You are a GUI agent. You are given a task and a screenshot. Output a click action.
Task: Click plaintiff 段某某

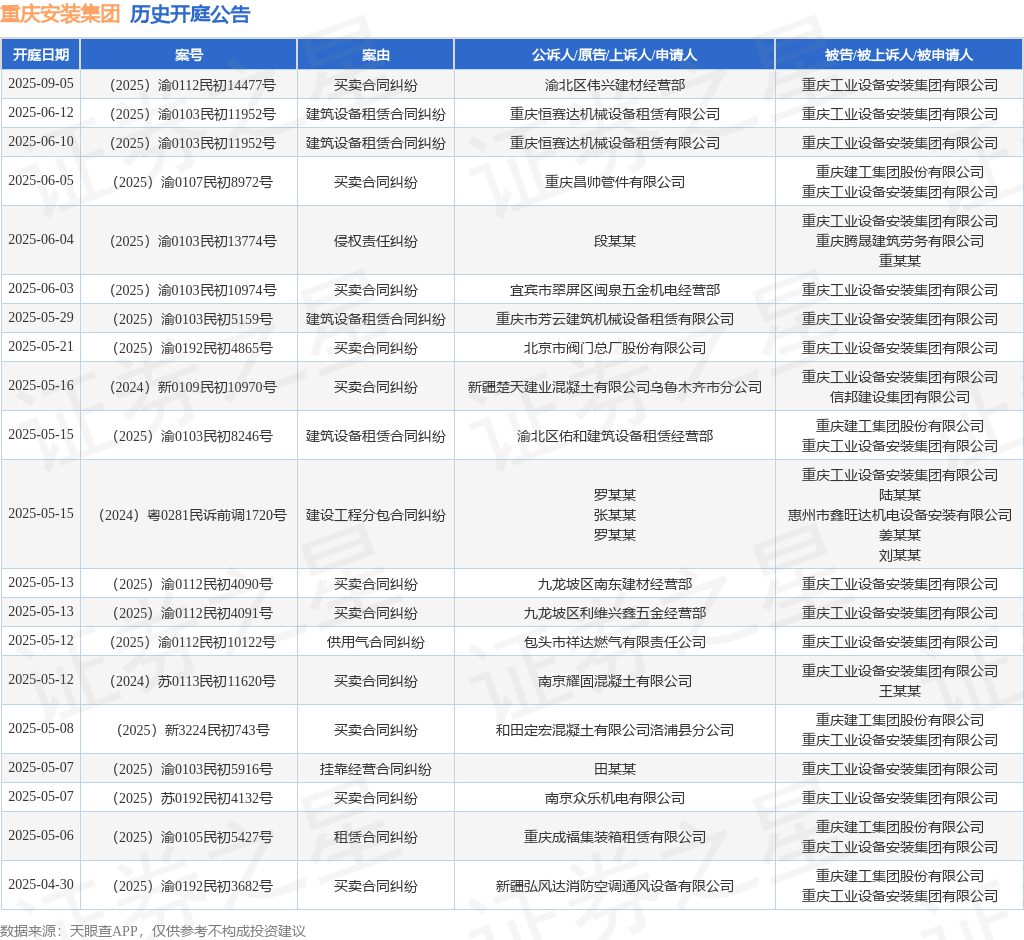click(x=615, y=242)
